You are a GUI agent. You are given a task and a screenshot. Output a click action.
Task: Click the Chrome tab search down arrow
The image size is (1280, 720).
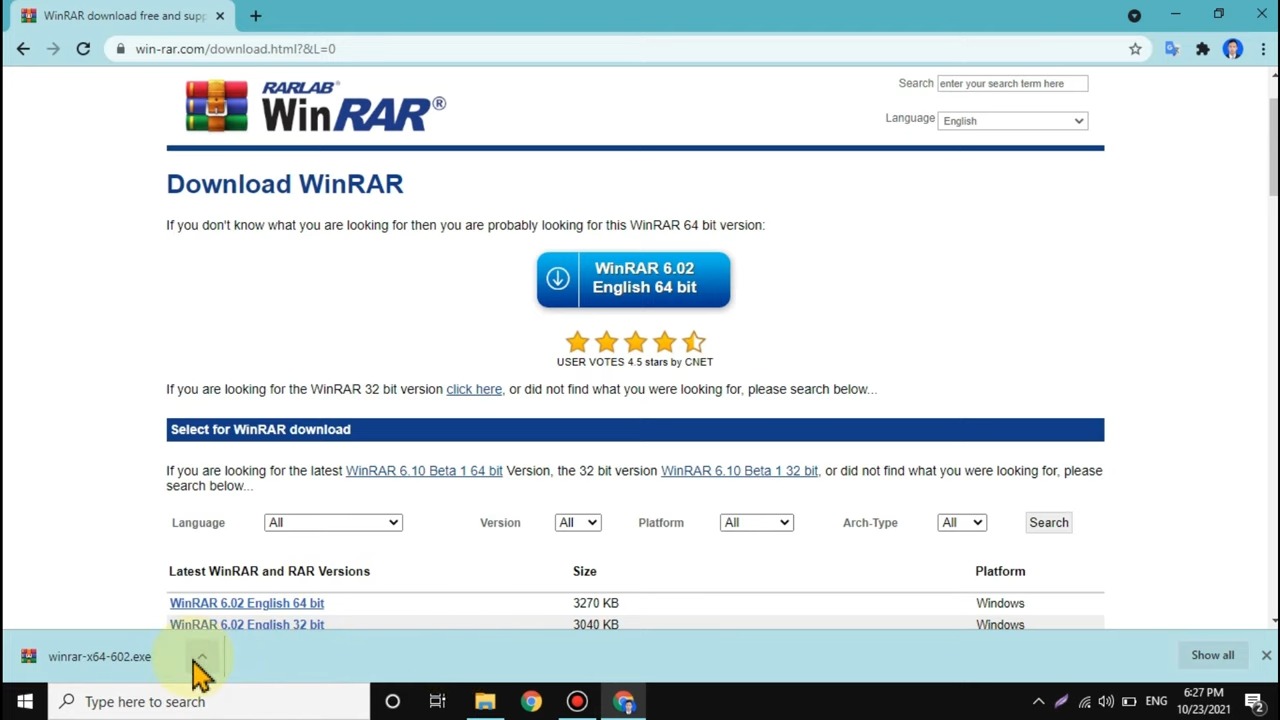tap(1134, 15)
